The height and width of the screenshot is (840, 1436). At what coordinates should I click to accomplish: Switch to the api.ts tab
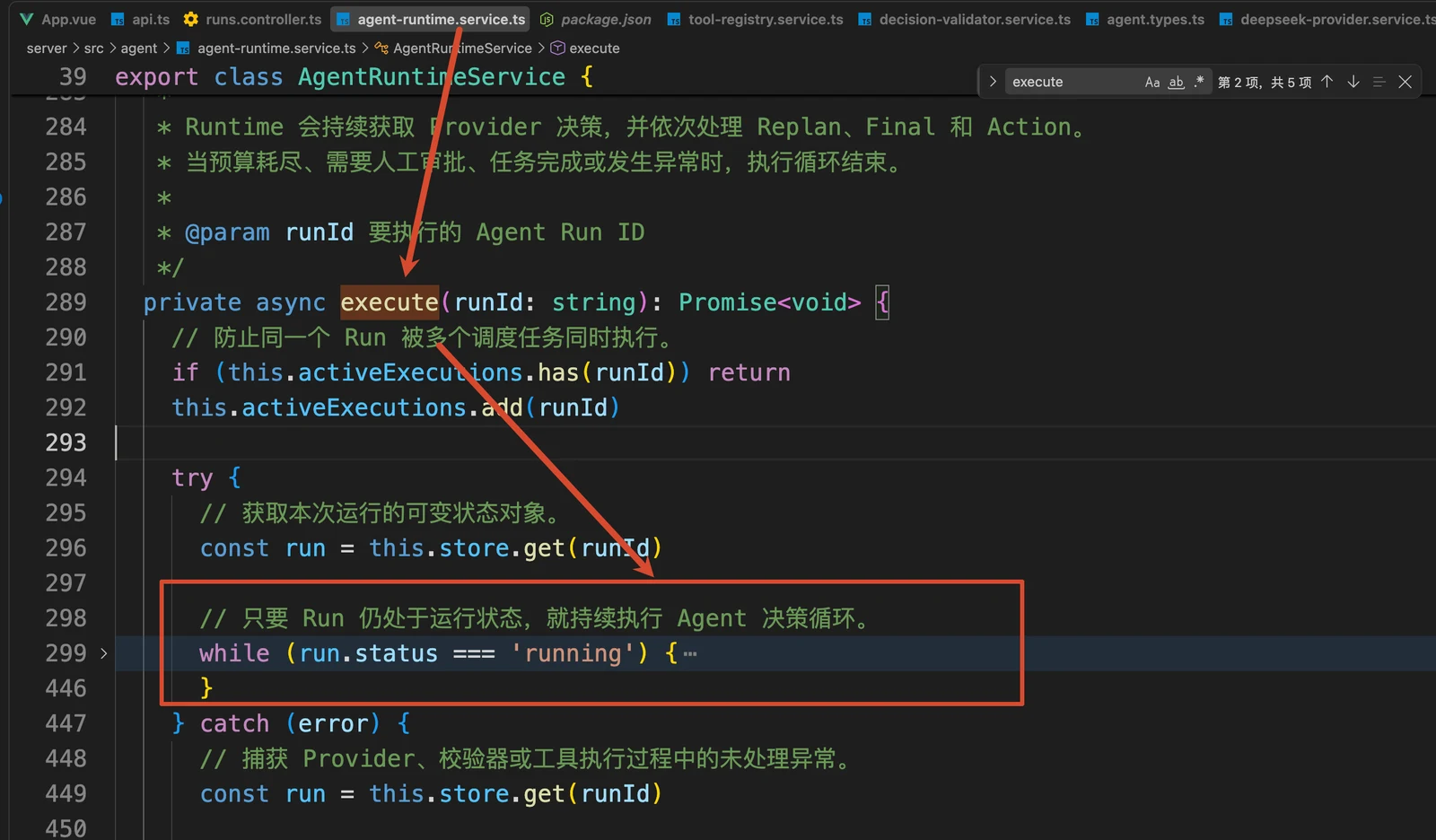140,19
